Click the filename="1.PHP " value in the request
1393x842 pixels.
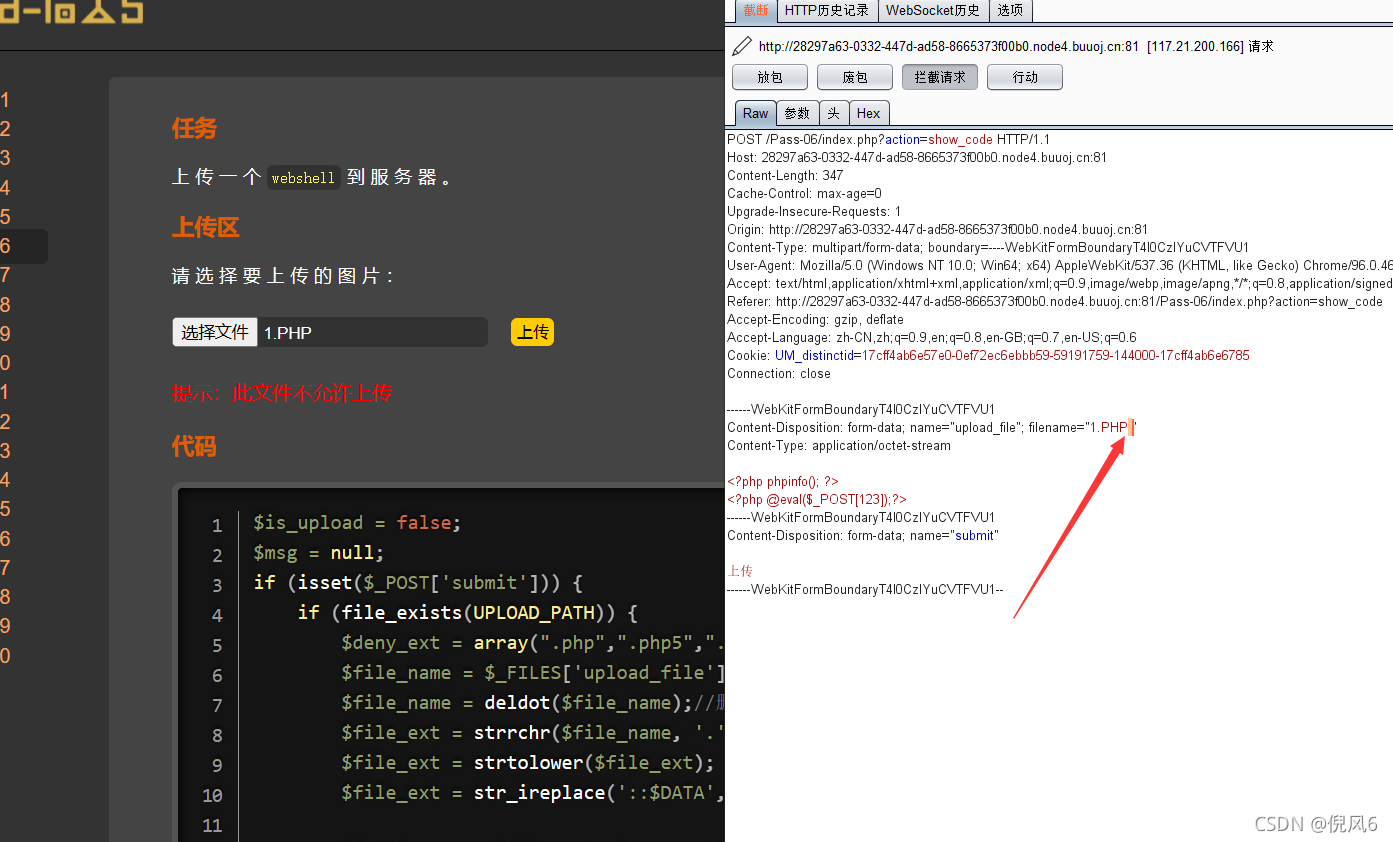click(x=1083, y=428)
